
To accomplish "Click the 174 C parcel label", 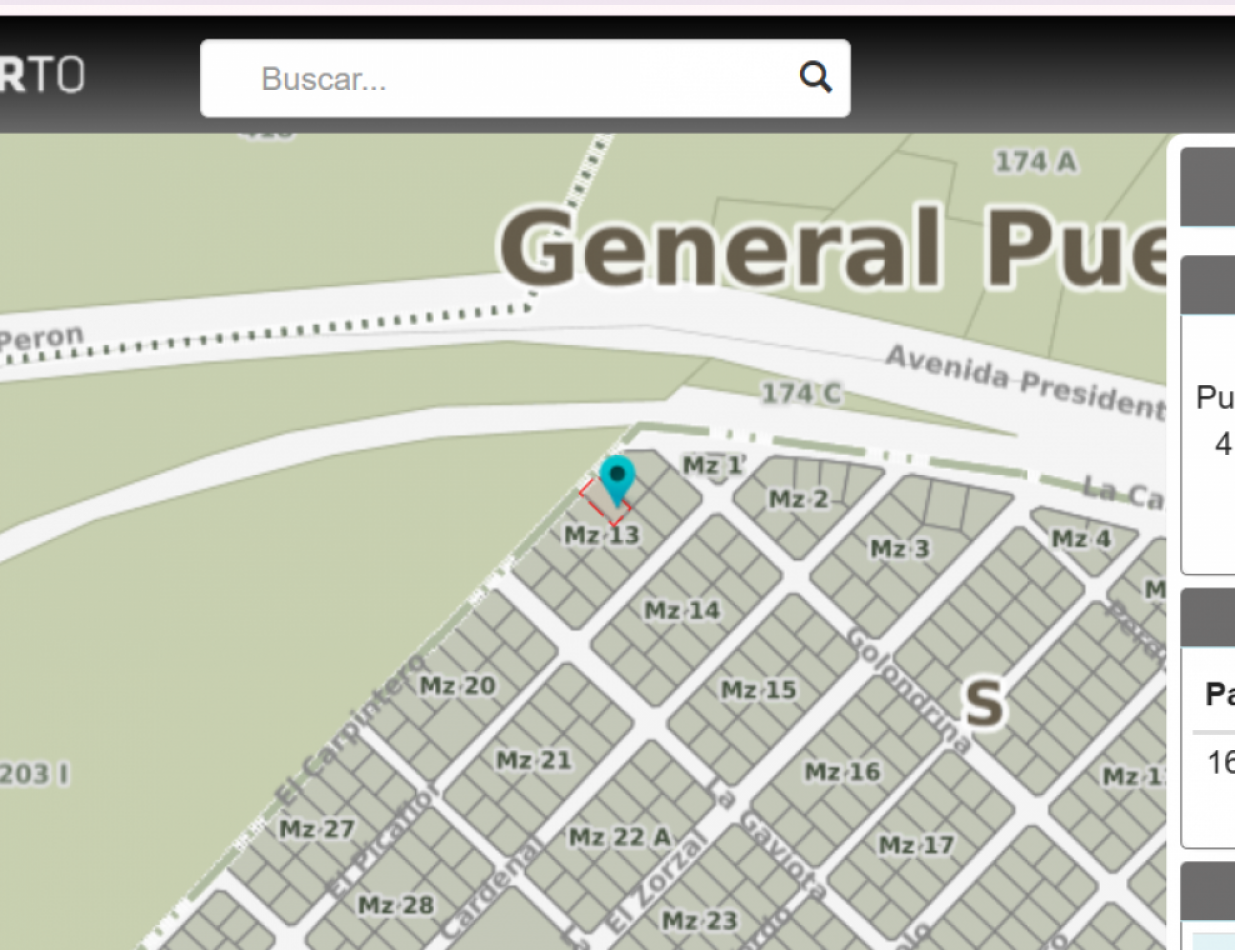I will (x=801, y=394).
